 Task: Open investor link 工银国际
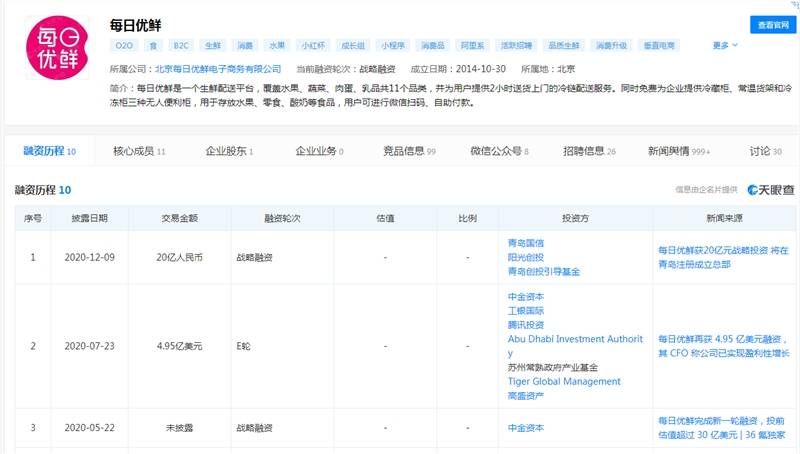(x=526, y=311)
